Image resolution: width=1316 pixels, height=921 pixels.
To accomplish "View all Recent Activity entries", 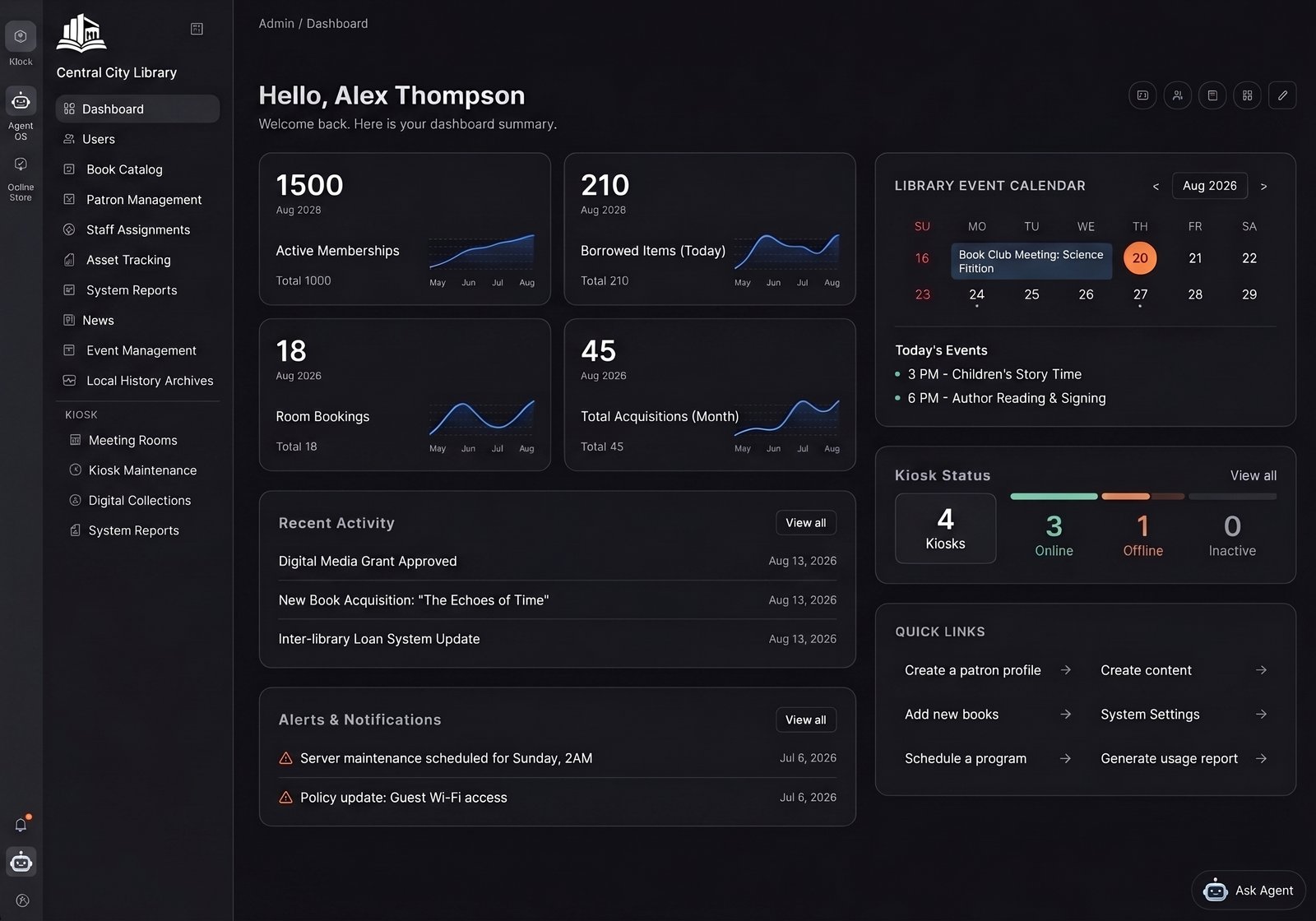I will [x=806, y=523].
